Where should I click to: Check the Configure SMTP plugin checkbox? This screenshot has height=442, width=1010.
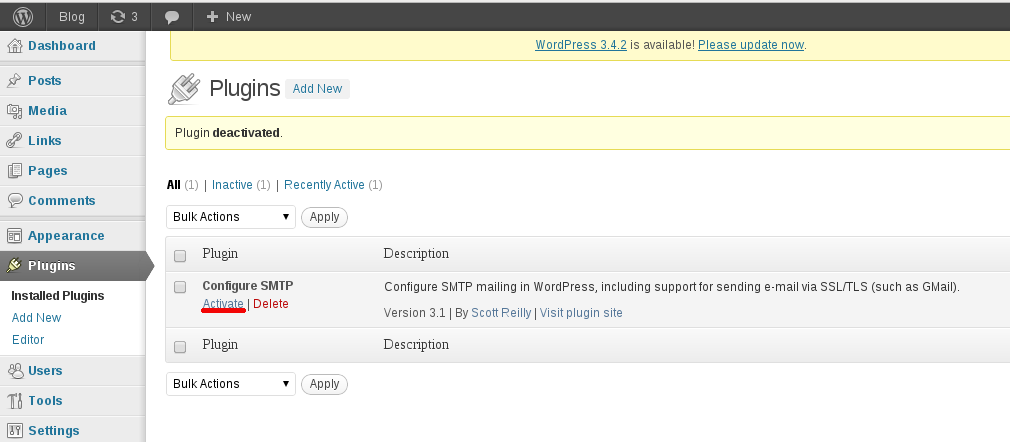pos(180,287)
